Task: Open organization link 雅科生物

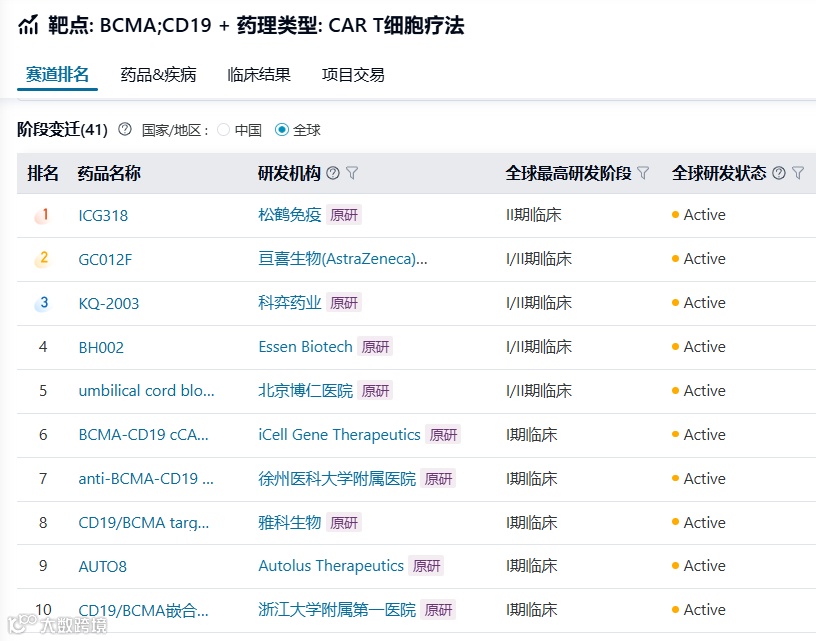Action: (x=290, y=522)
